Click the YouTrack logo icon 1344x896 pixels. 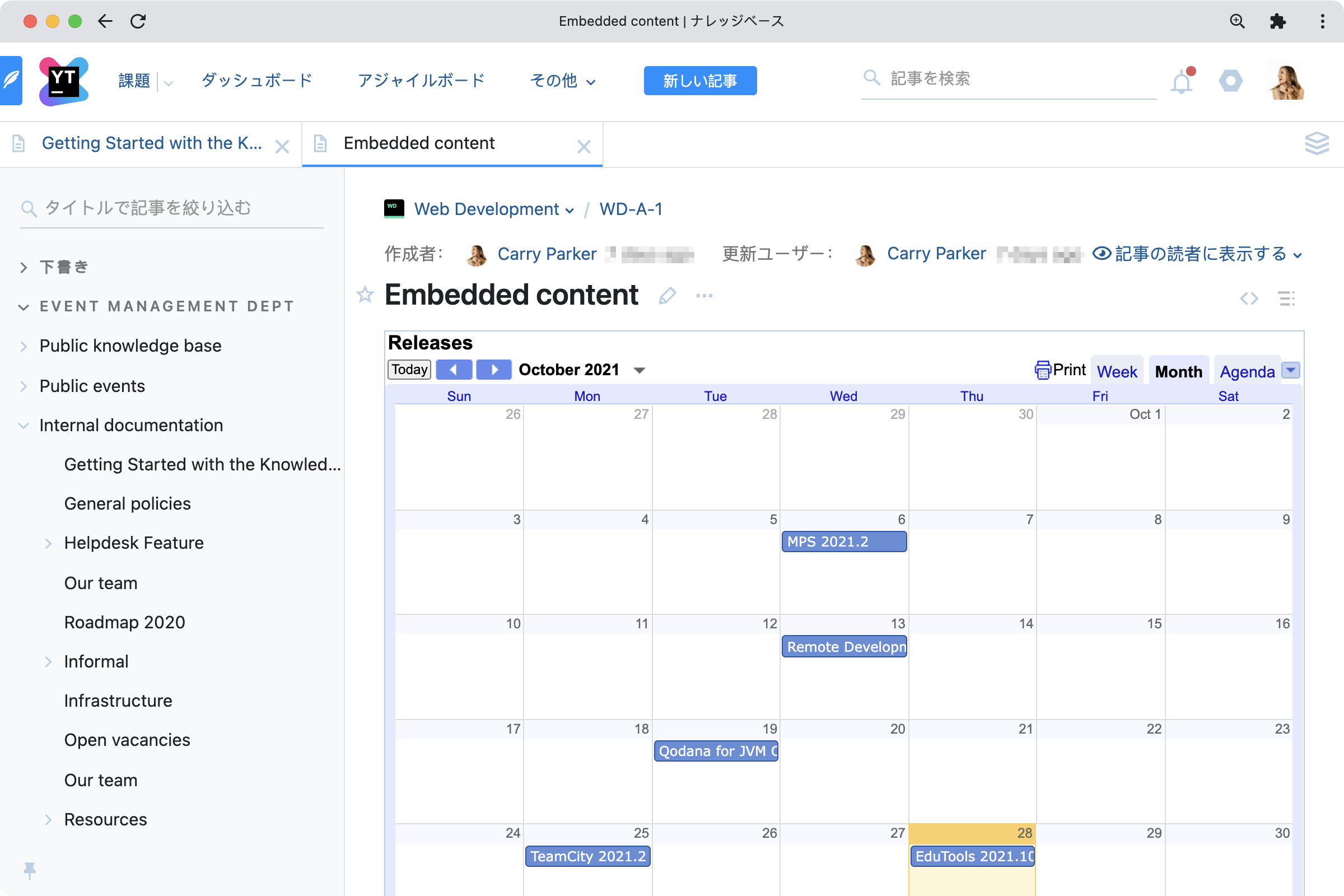point(63,81)
